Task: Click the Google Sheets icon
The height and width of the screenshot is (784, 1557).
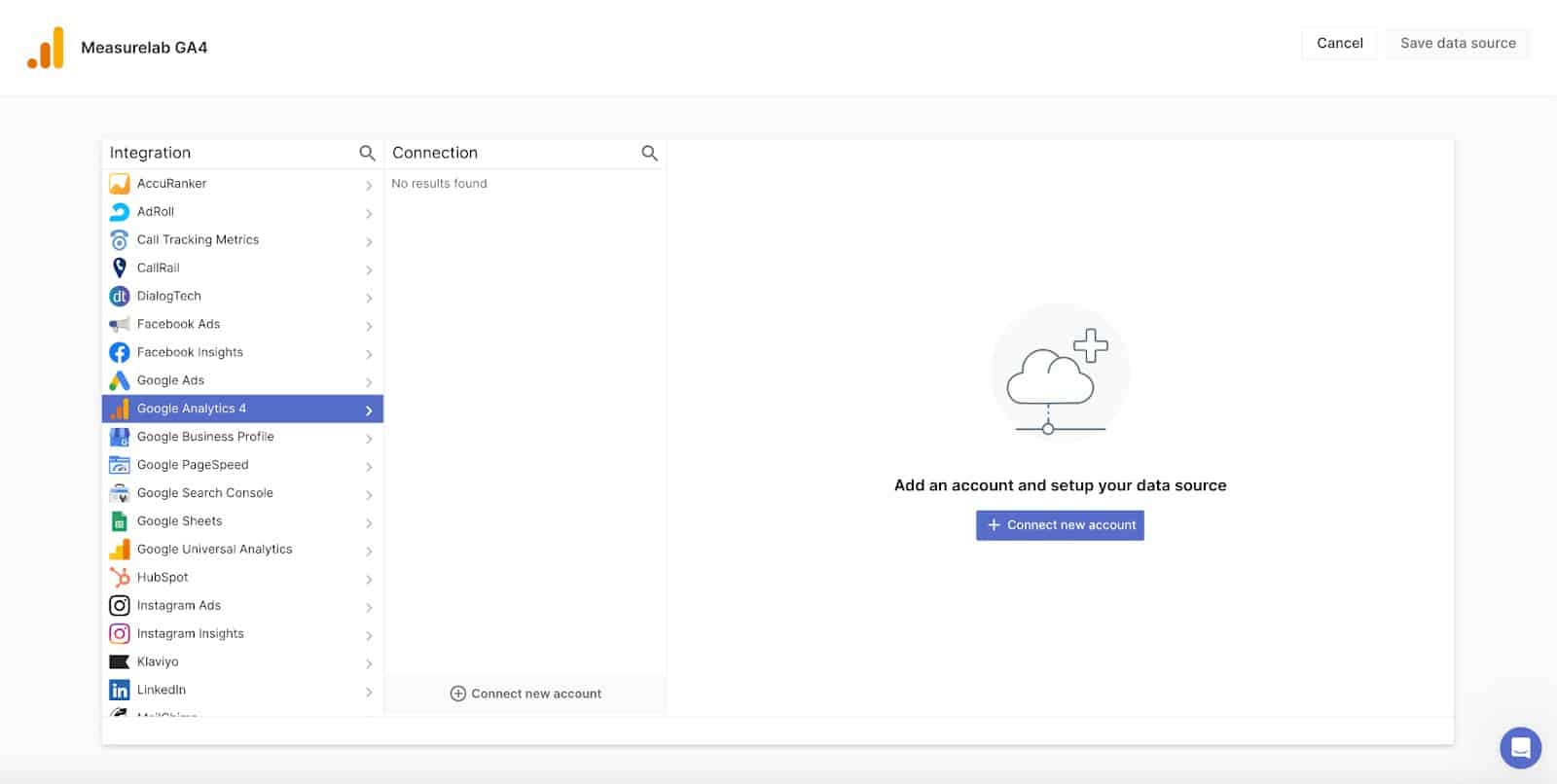Action: 120,522
